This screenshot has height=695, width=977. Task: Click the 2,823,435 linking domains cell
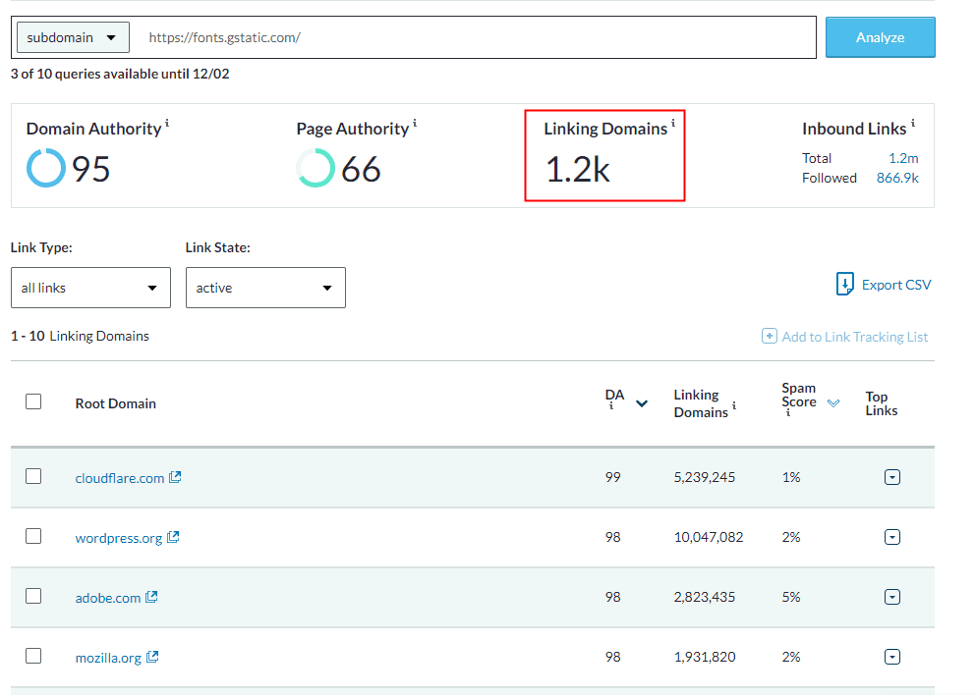(704, 597)
